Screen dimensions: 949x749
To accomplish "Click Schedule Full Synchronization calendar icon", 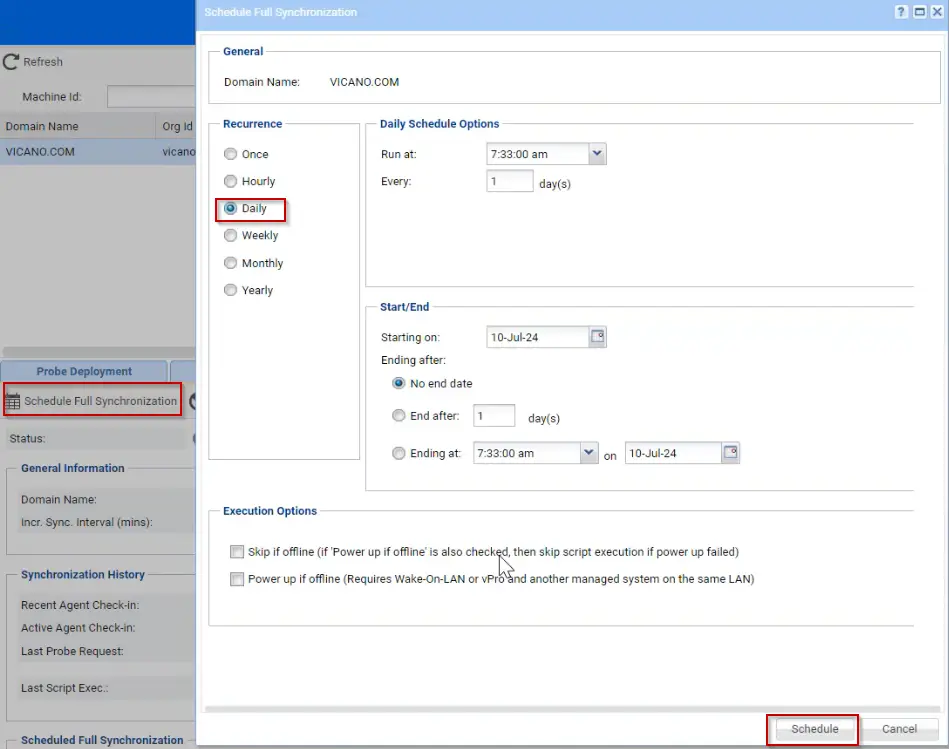I will click(13, 401).
